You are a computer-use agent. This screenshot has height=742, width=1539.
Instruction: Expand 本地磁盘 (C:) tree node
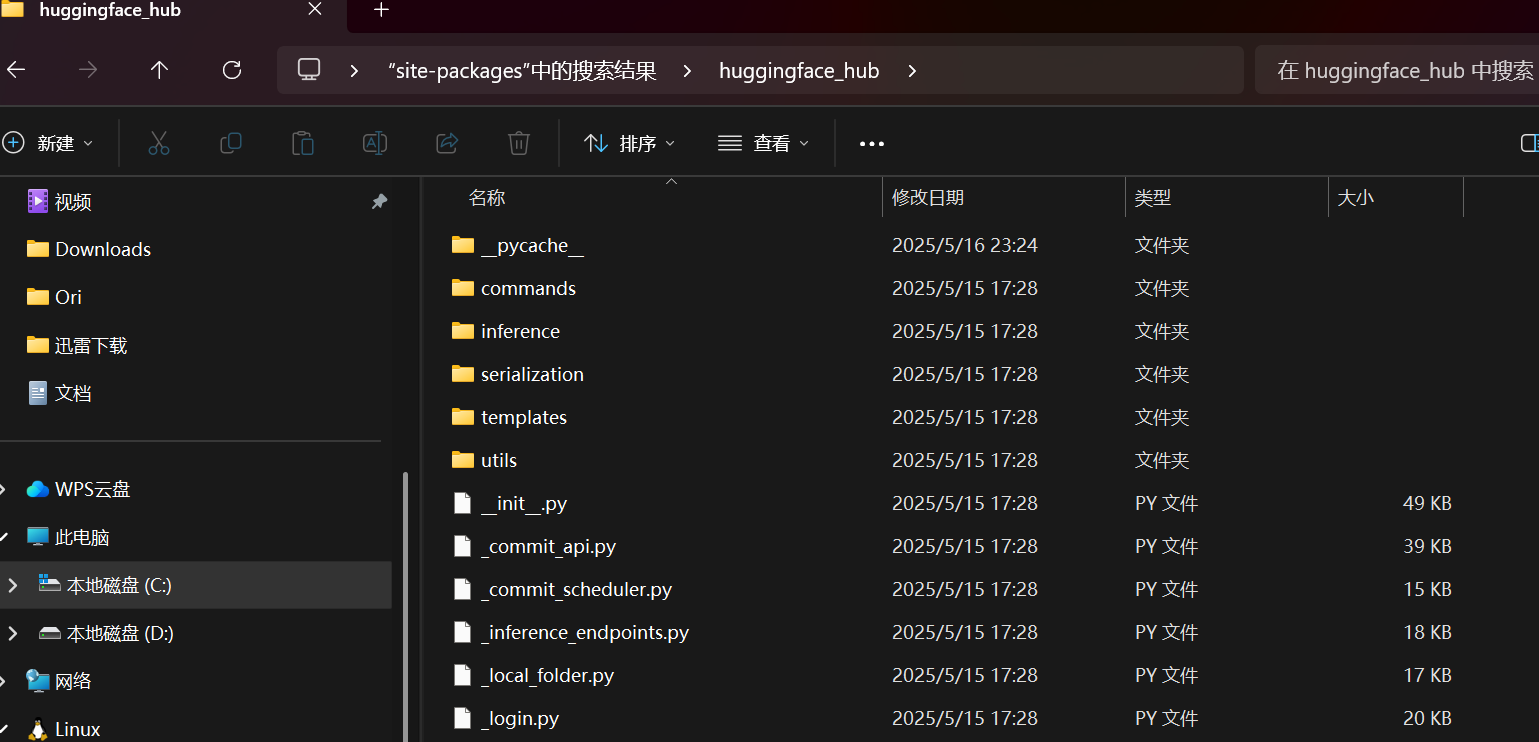tap(12, 585)
